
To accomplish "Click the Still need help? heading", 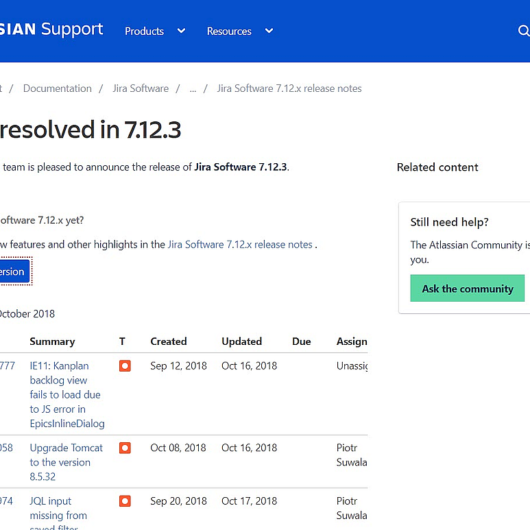I will (449, 222).
